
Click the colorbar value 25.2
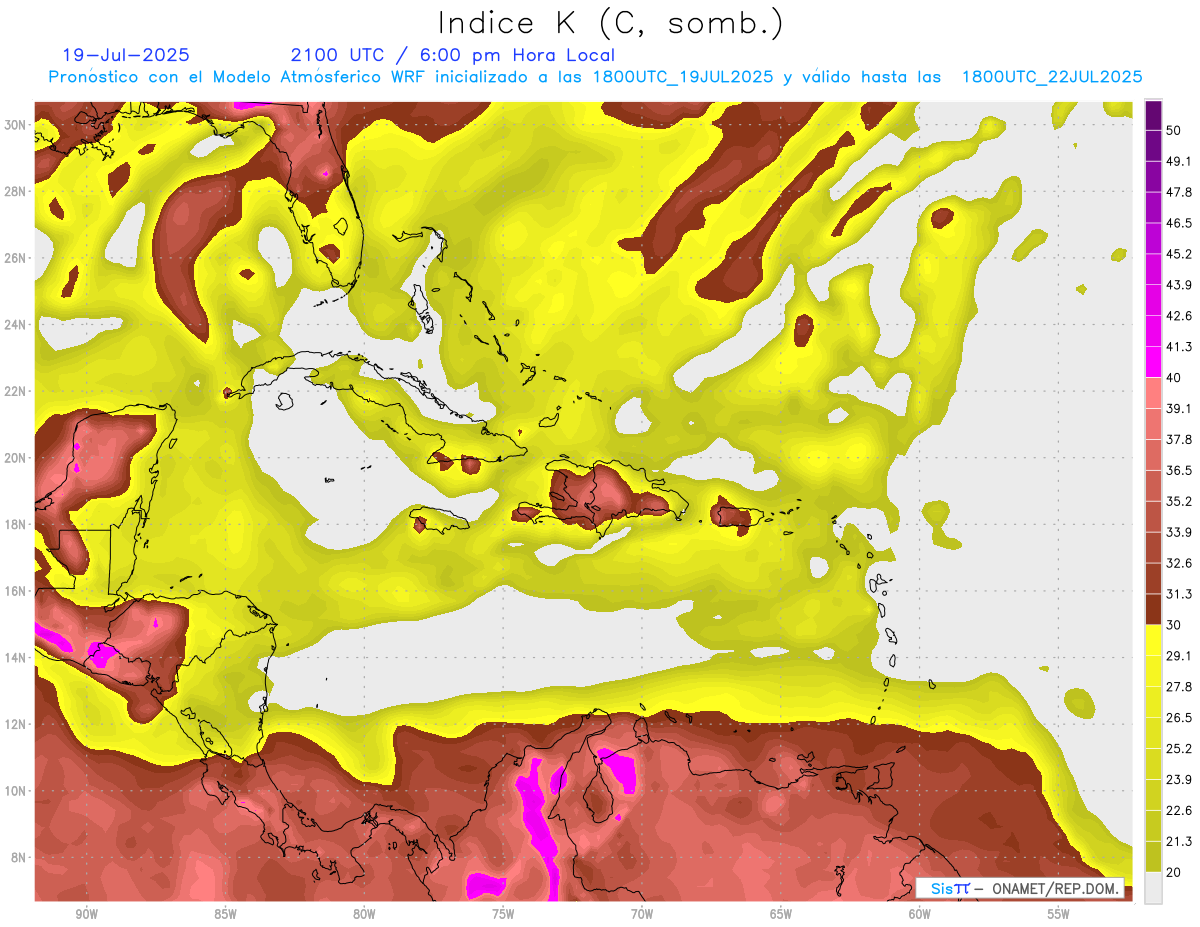point(1179,748)
